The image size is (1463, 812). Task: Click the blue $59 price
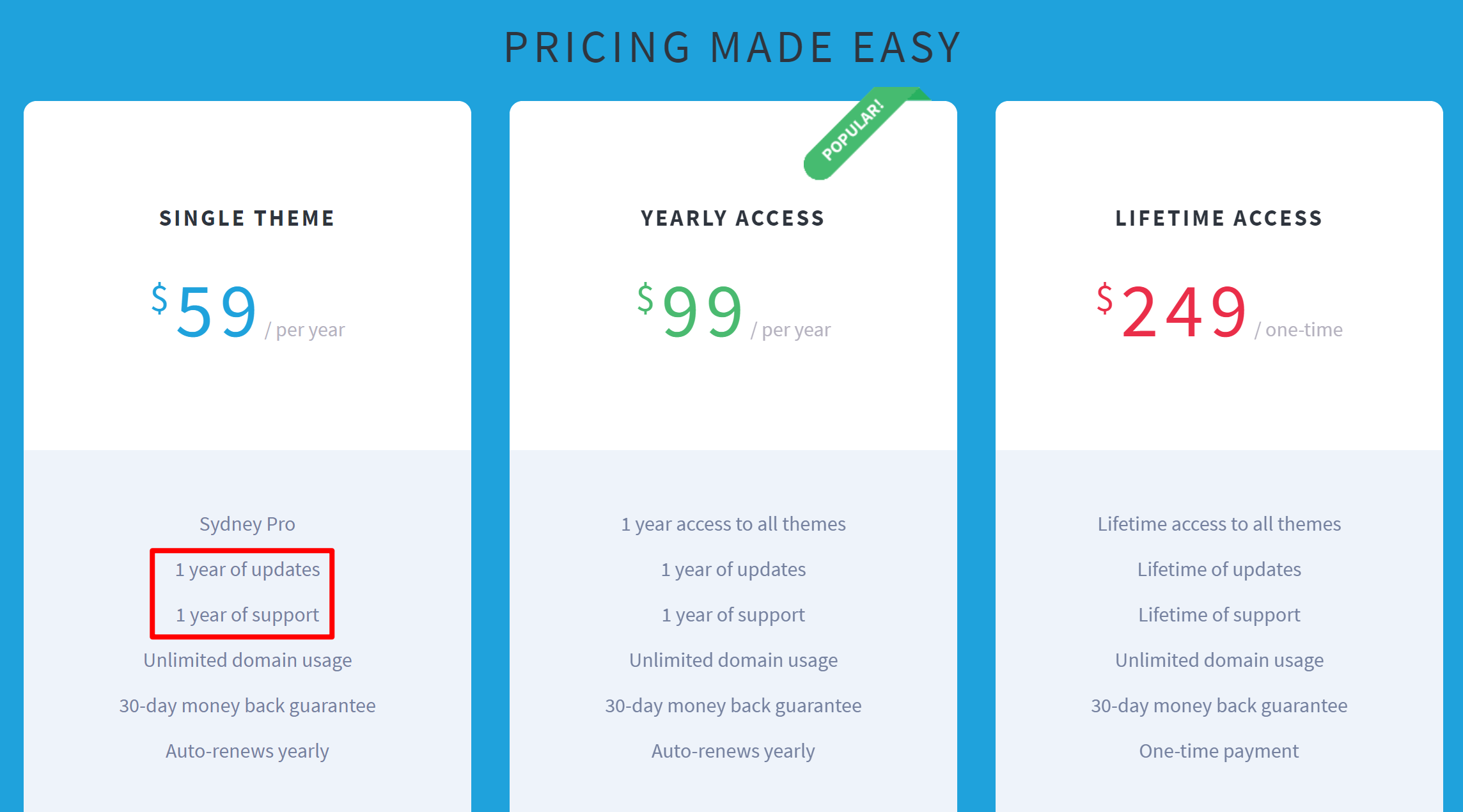tap(204, 311)
